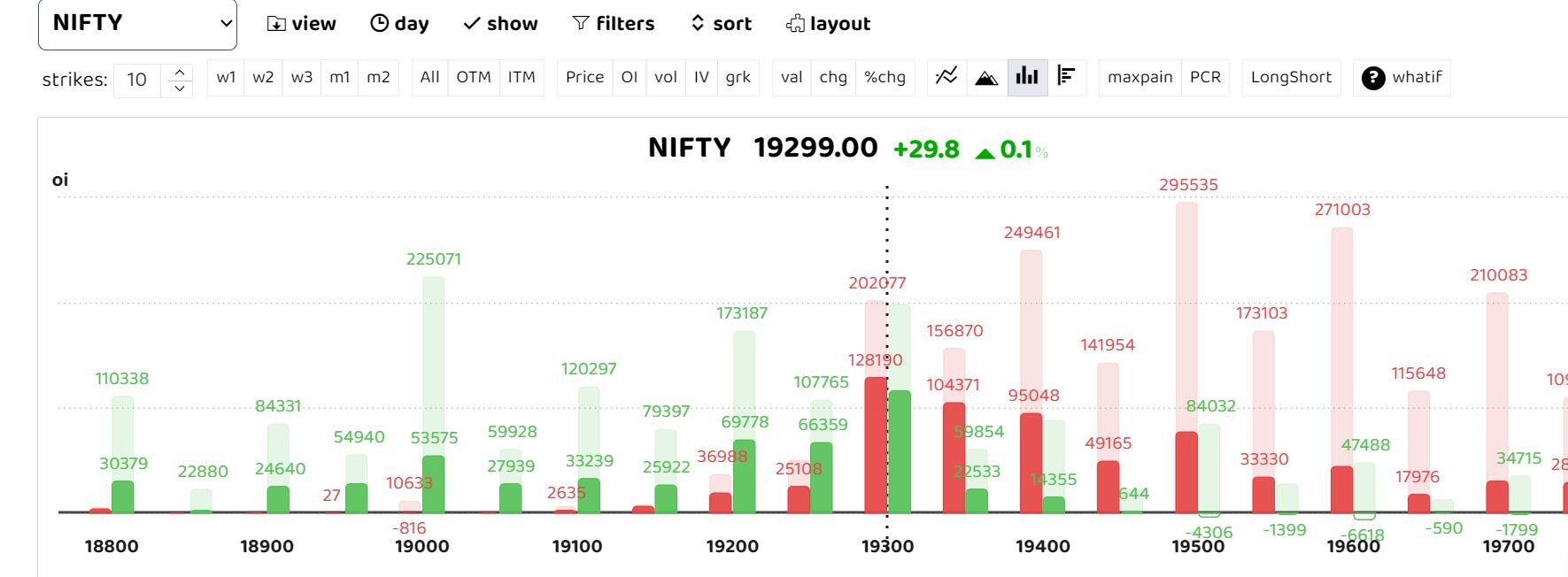Click the show checkmark icon
The height and width of the screenshot is (577, 1568).
pos(472,24)
